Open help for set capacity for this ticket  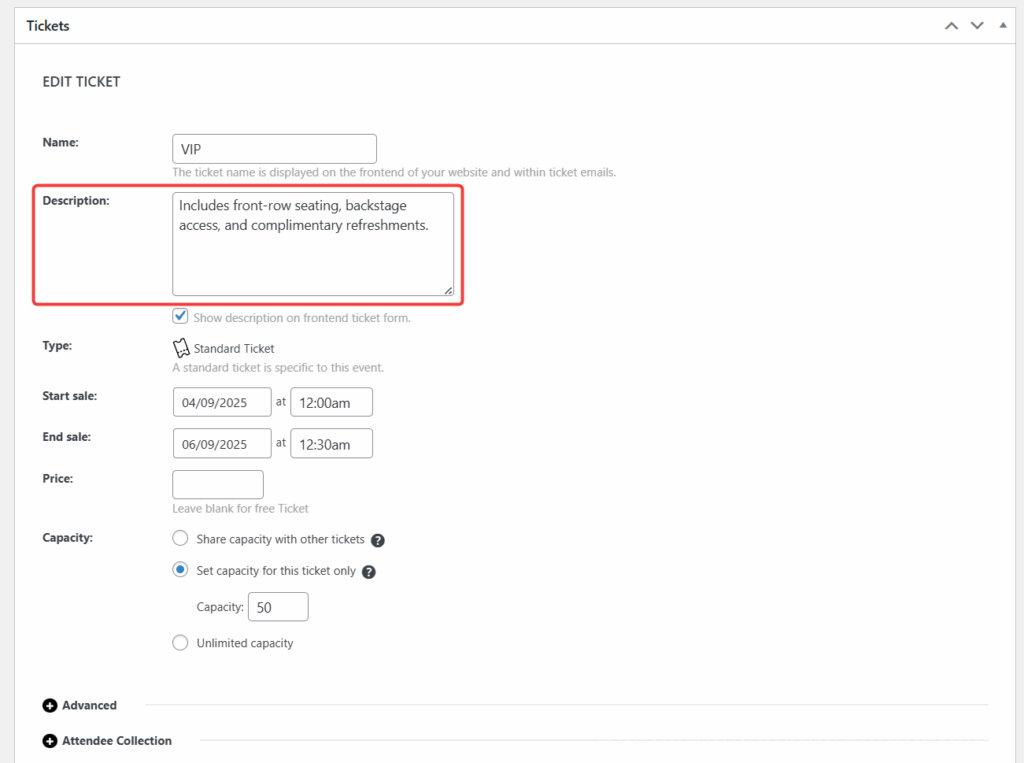[369, 571]
